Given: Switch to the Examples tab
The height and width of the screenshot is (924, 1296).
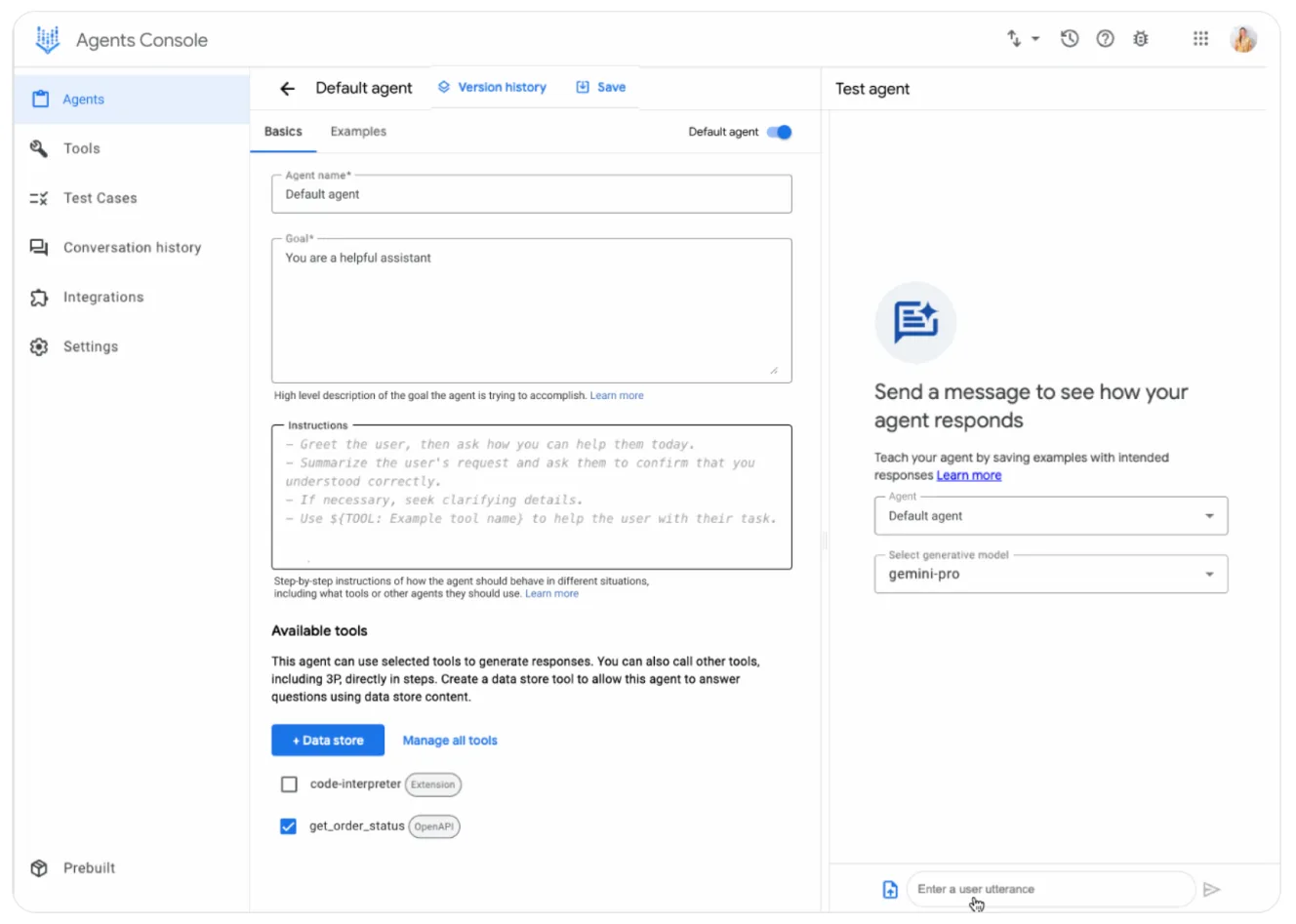Looking at the screenshot, I should point(358,132).
